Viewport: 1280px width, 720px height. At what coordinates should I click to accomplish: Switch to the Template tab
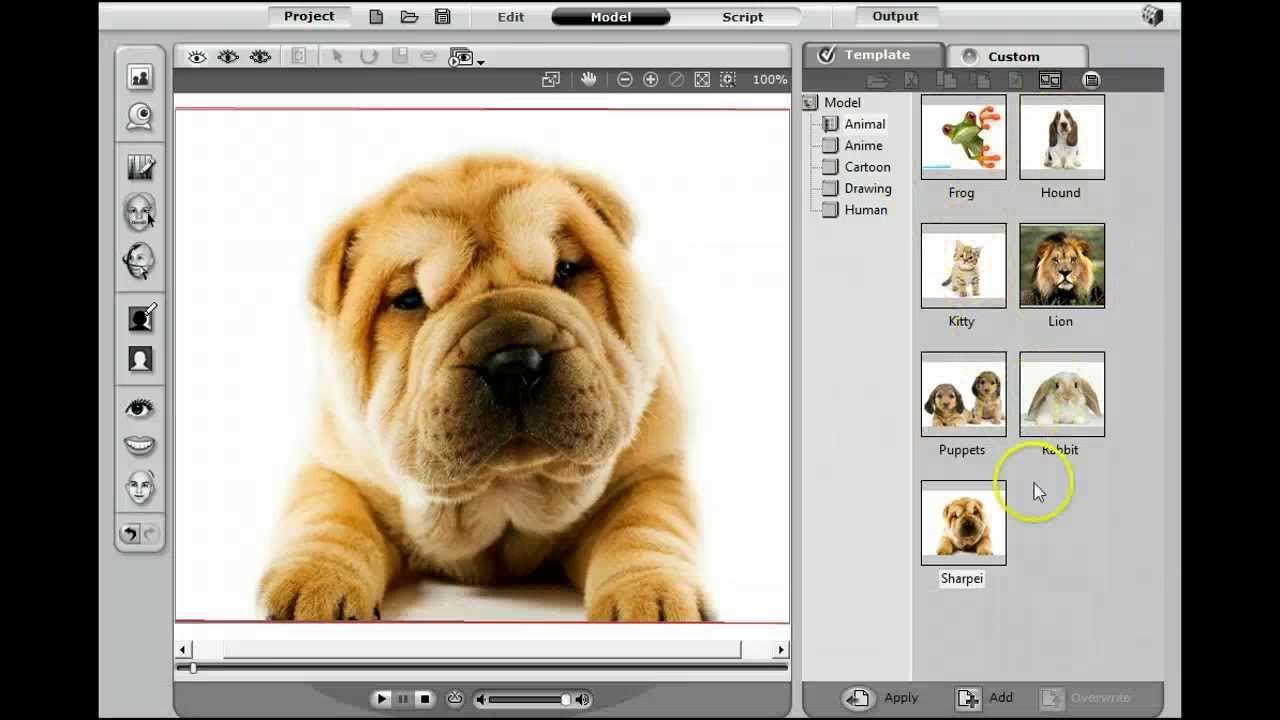tap(873, 55)
